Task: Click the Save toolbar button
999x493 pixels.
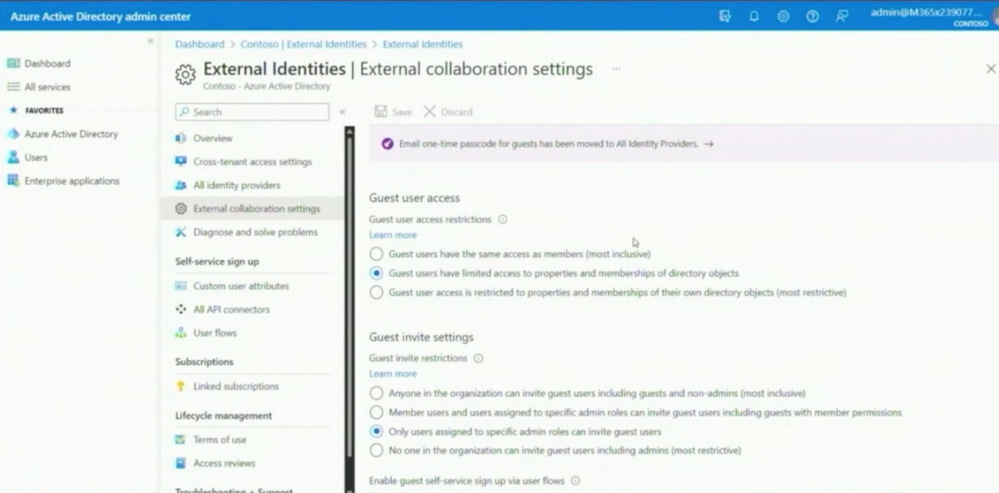Action: point(393,111)
